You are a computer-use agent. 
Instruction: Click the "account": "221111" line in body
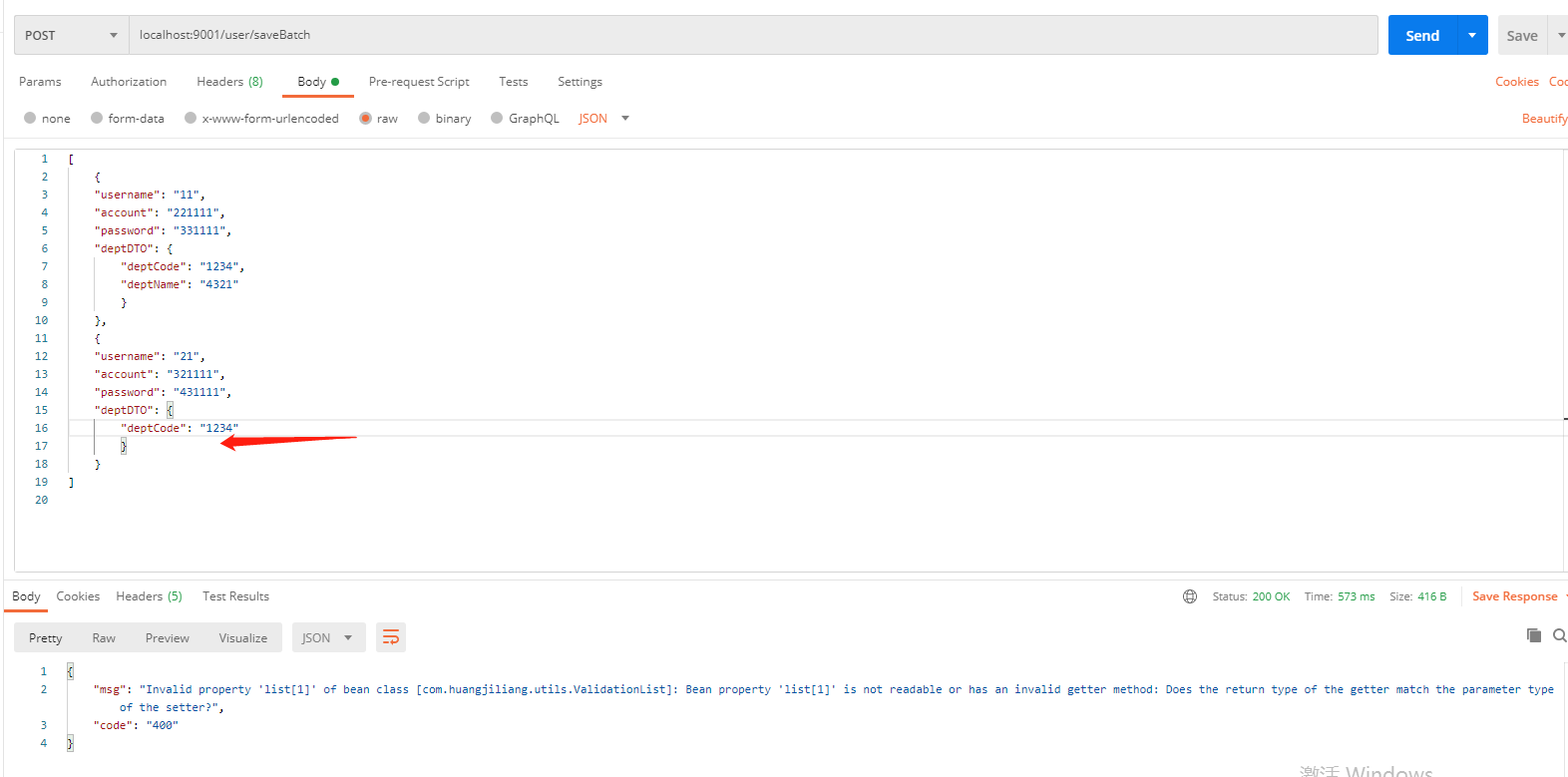pos(160,212)
